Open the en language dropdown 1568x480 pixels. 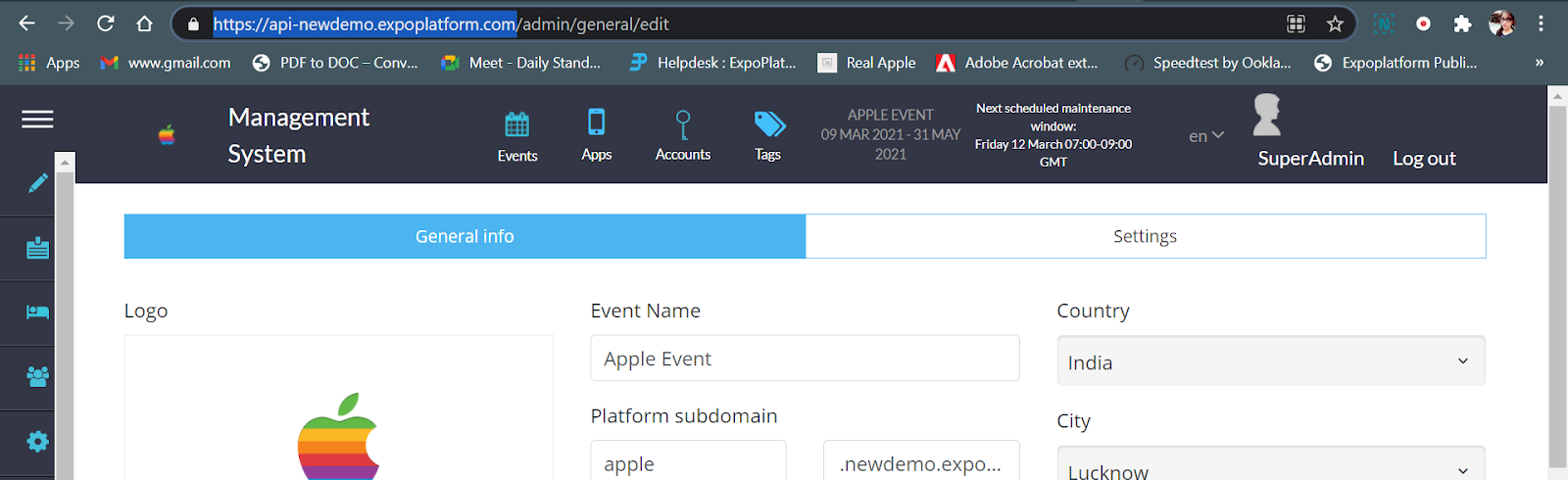coord(1206,136)
